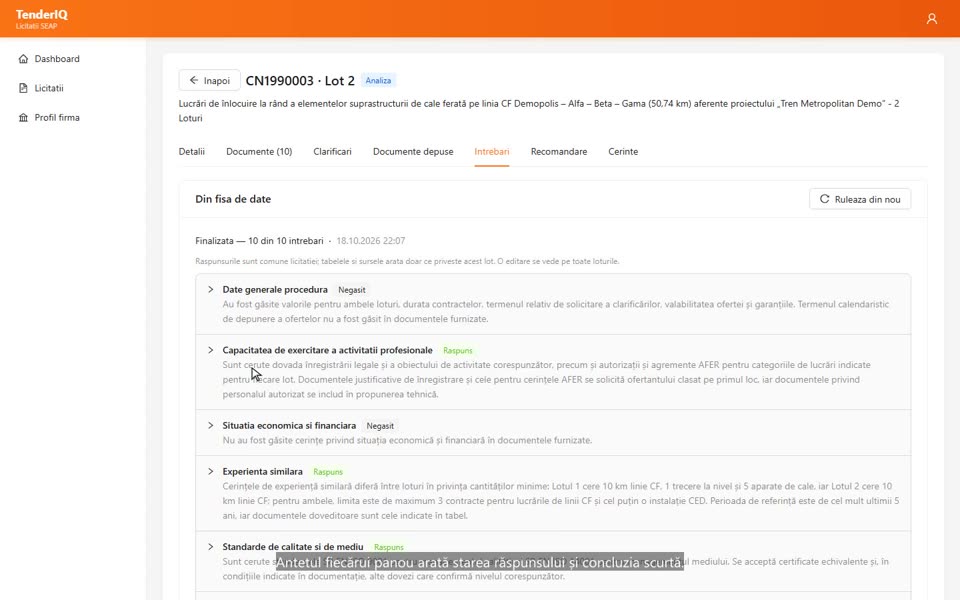Screen dimensions: 960x600
Task: Open Dashboard in the sidebar
Action: click(57, 59)
